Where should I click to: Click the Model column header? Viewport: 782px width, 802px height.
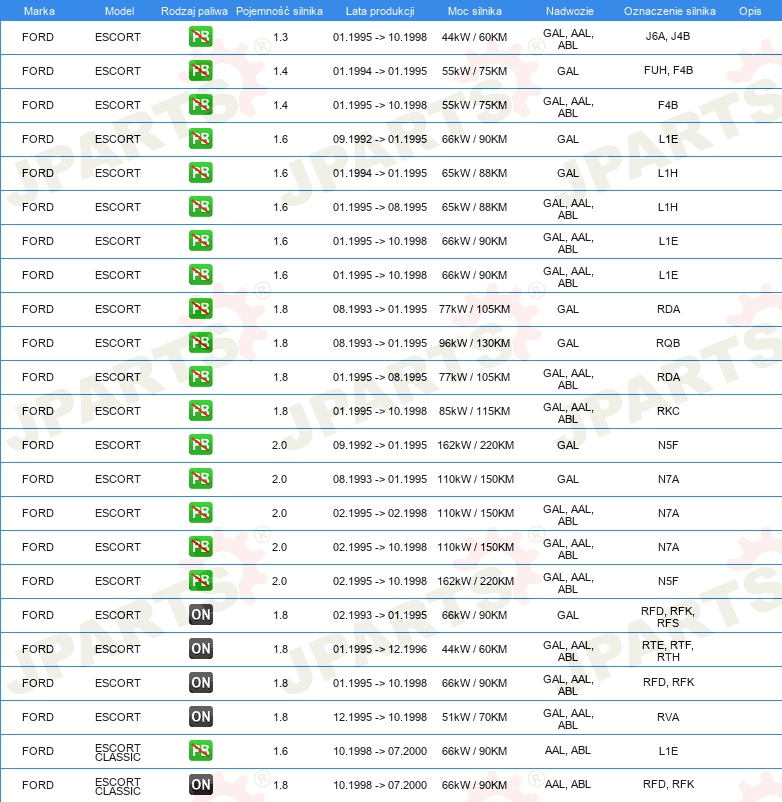(x=119, y=11)
